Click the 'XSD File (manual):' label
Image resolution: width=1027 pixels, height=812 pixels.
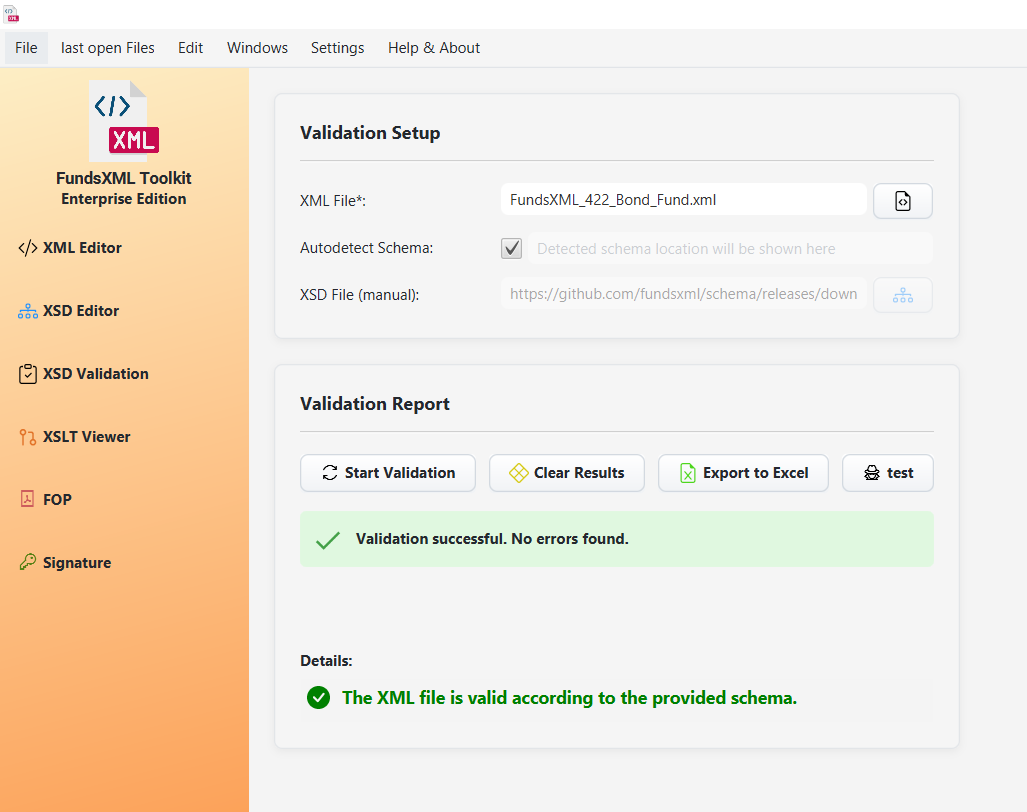point(360,295)
